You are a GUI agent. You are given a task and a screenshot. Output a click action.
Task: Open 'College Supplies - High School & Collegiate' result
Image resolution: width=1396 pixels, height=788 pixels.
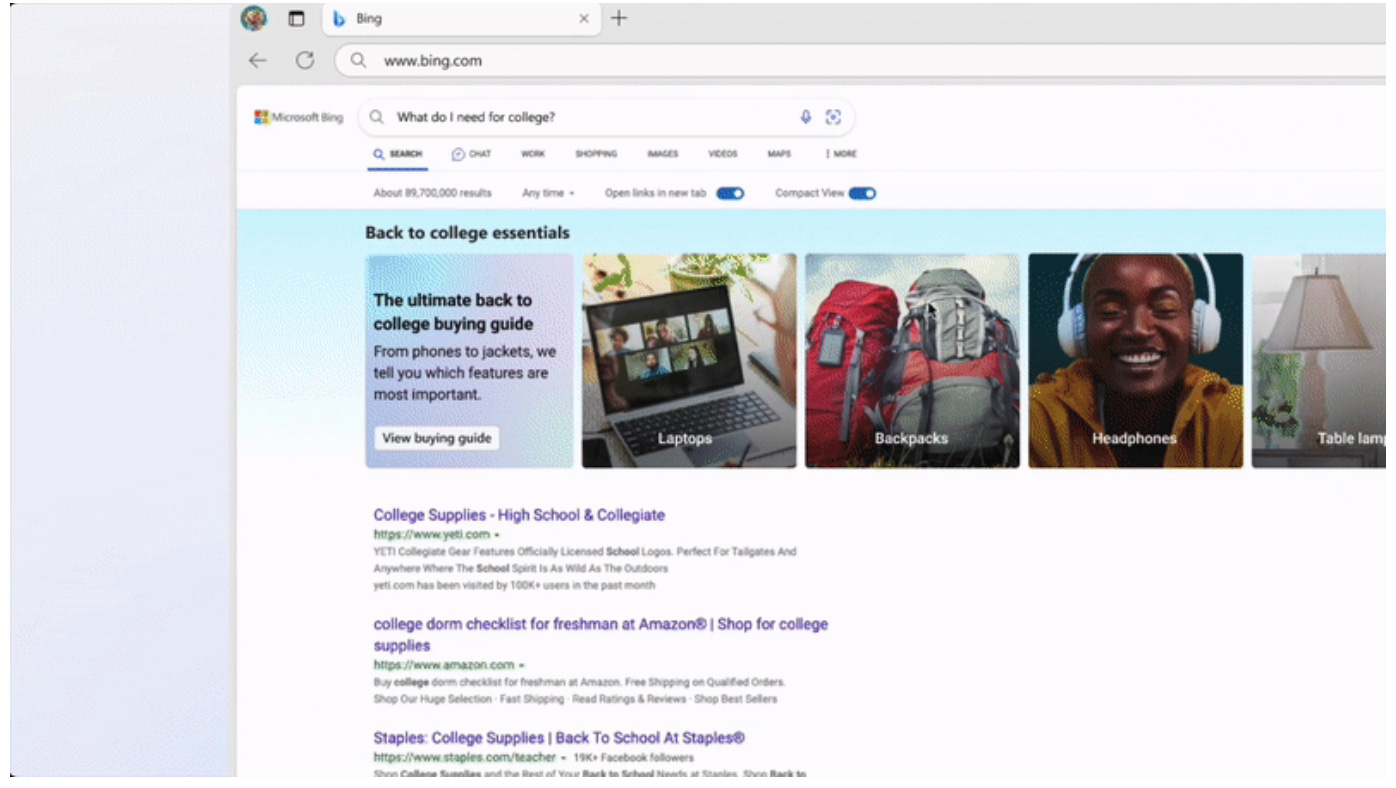pyautogui.click(x=519, y=515)
